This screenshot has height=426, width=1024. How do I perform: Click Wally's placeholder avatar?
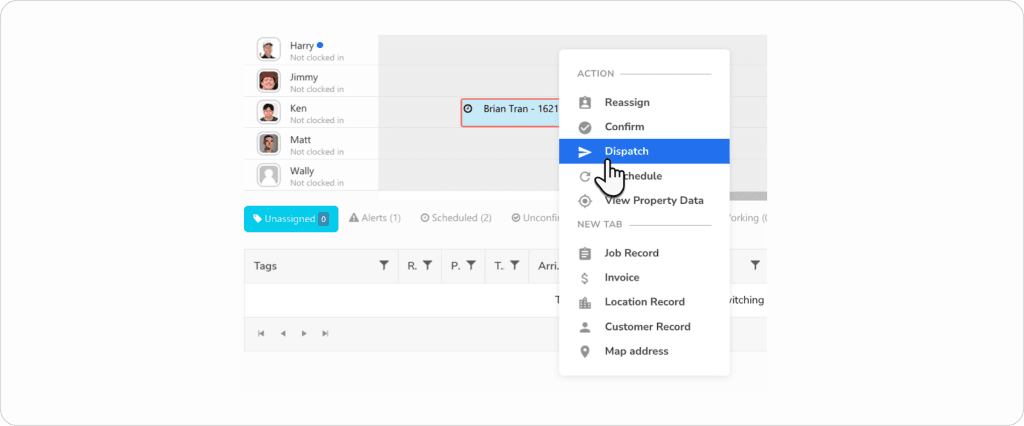coord(268,175)
